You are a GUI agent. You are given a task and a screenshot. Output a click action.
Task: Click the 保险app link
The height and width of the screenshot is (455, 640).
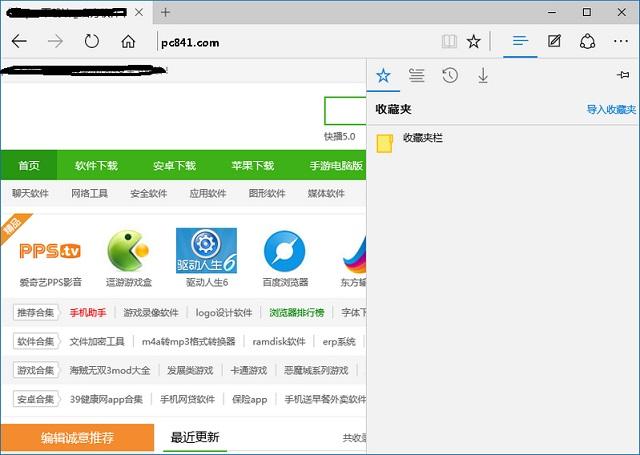pos(249,400)
